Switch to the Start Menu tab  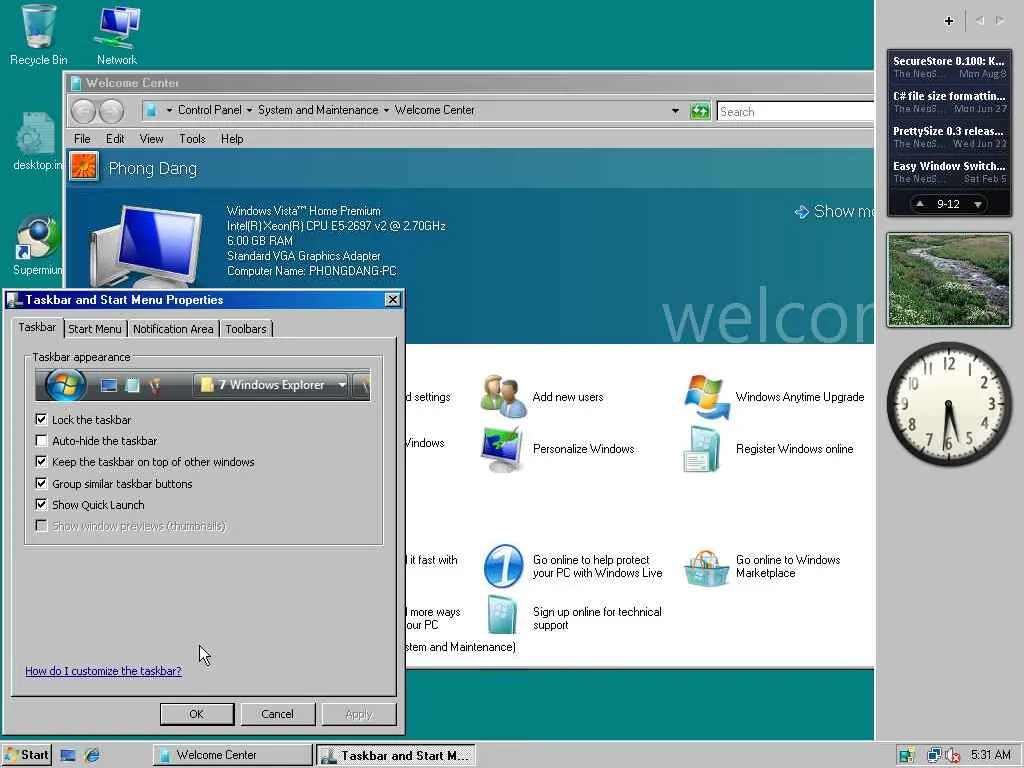pyautogui.click(x=95, y=328)
